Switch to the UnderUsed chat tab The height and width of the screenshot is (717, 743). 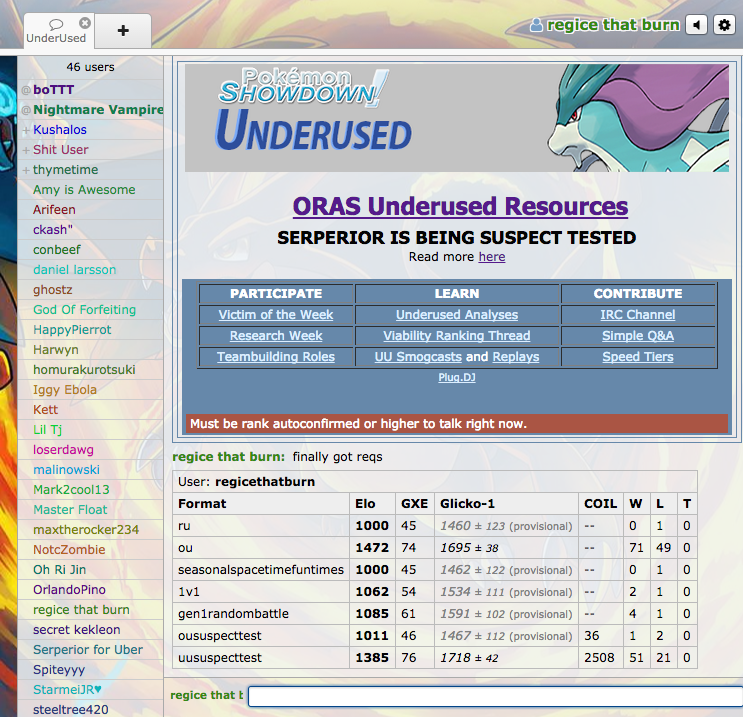(x=56, y=32)
